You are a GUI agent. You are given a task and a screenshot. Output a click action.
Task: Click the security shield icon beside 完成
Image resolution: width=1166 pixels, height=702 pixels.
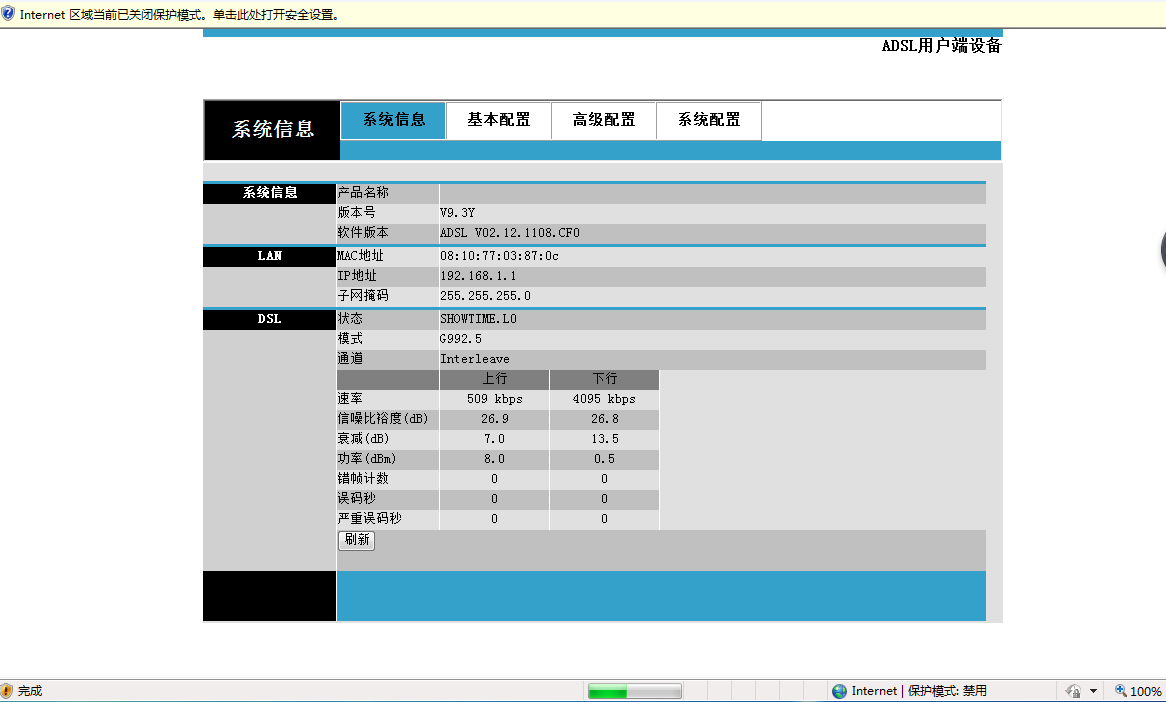coord(7,691)
